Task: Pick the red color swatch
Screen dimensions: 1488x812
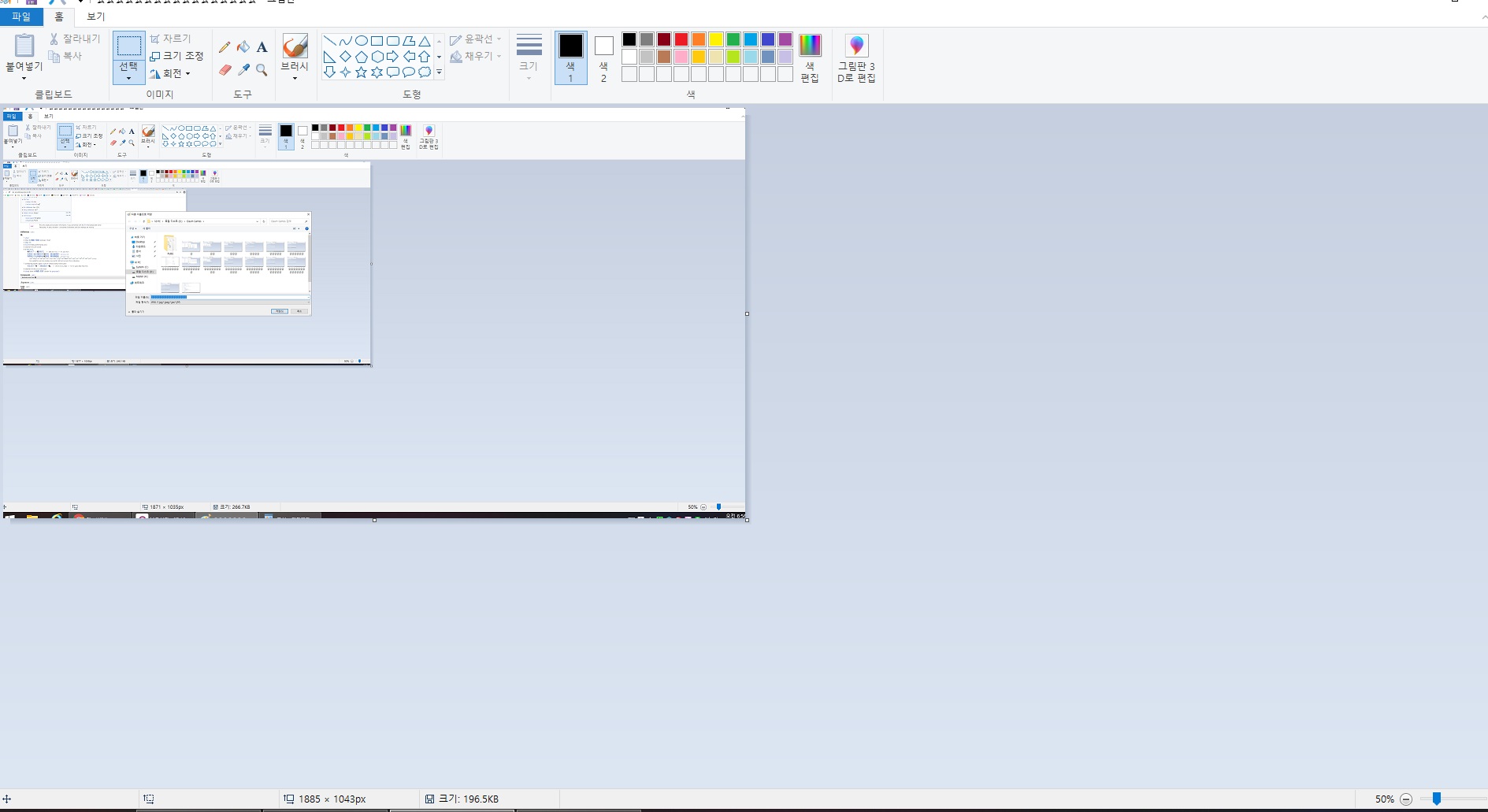Action: tap(681, 39)
